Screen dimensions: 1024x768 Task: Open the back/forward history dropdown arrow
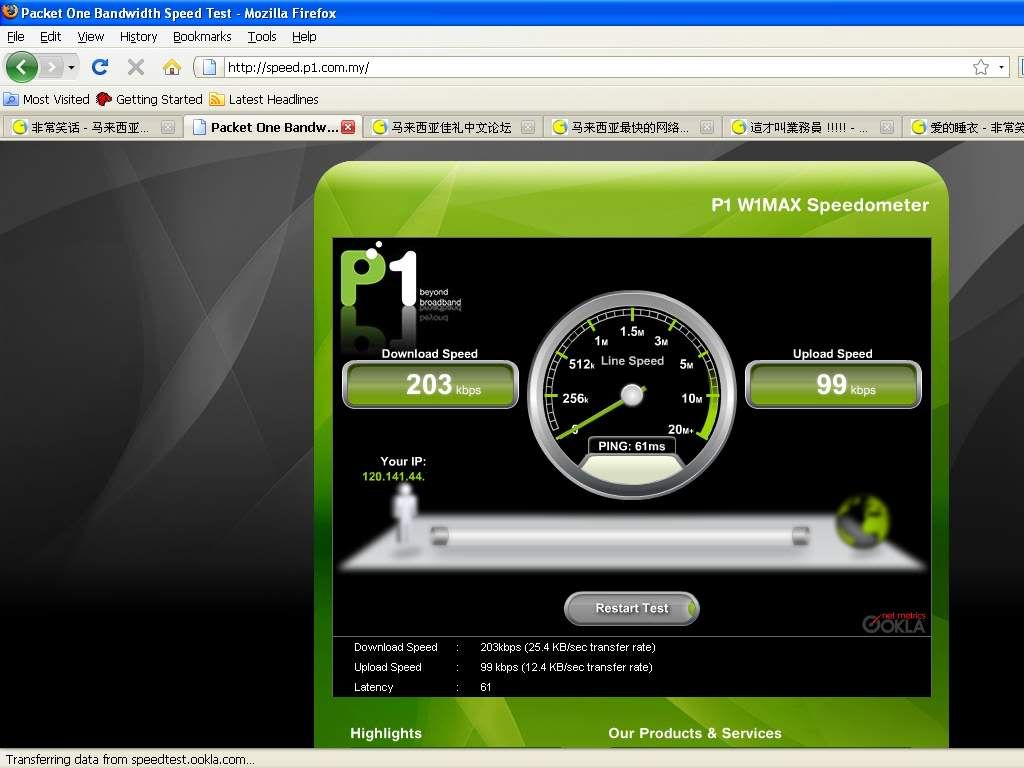71,67
